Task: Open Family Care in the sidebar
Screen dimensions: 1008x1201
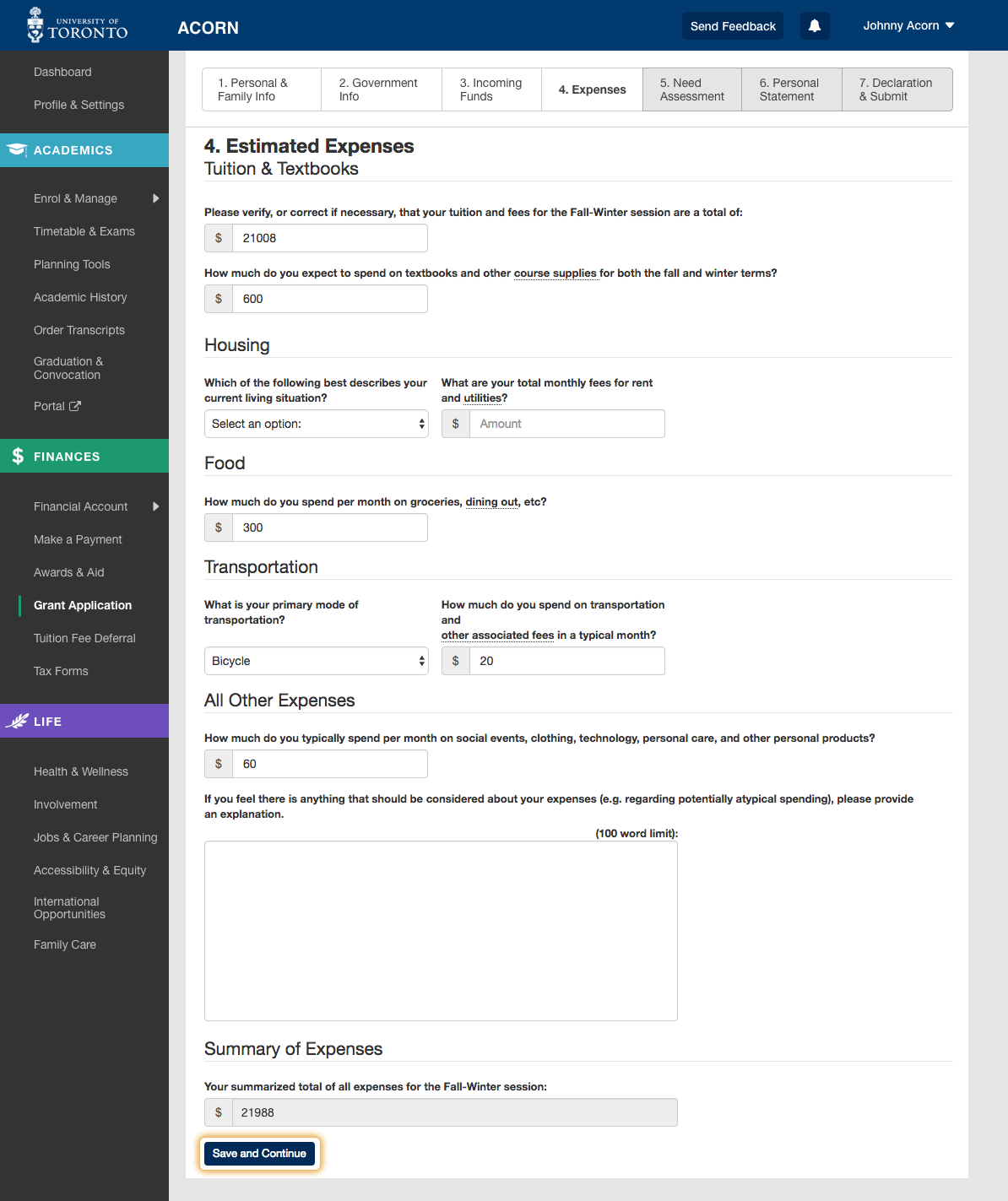Action: coord(65,944)
